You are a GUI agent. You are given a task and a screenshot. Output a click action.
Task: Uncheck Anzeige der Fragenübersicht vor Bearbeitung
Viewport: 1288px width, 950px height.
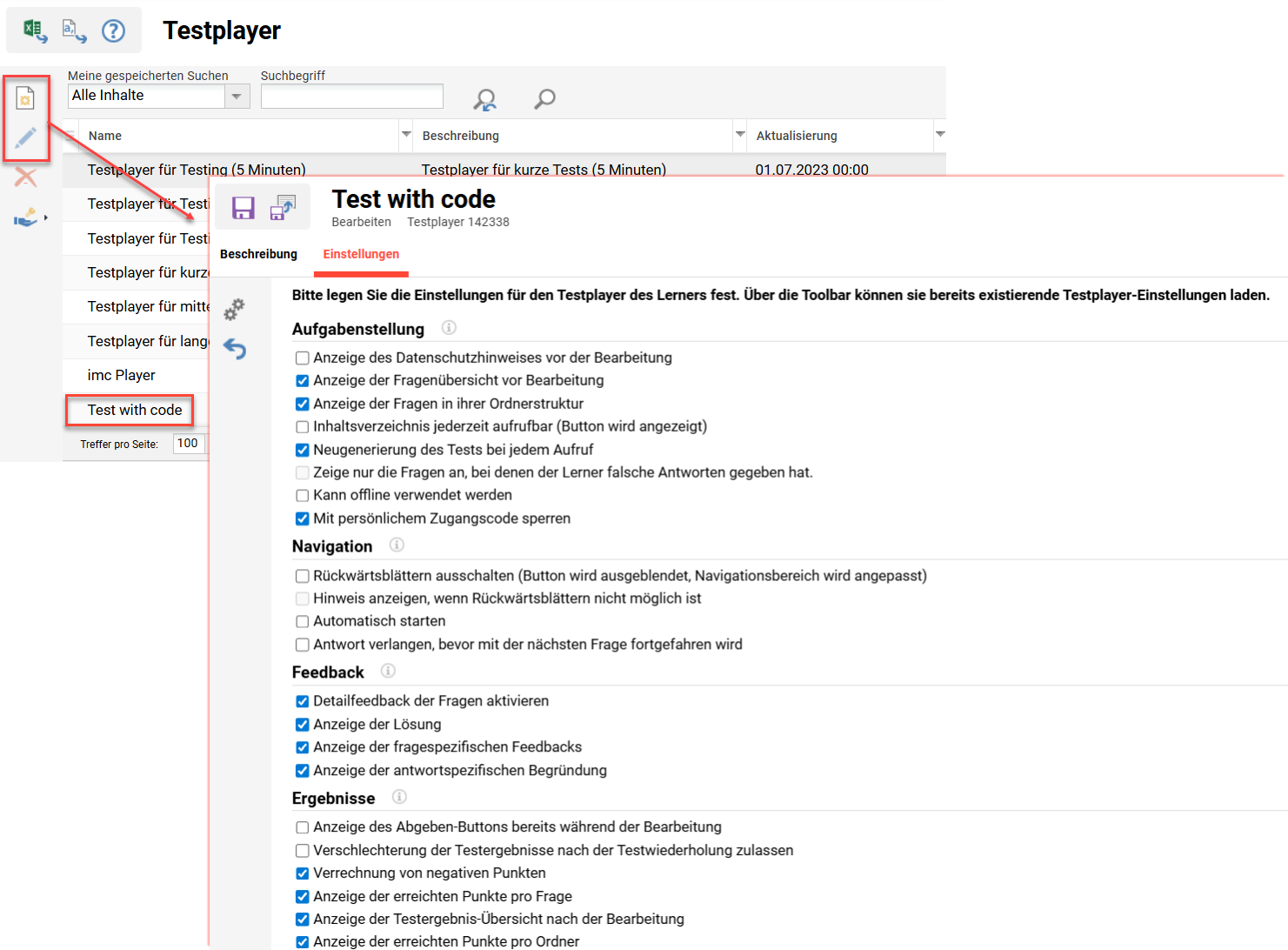click(x=302, y=380)
